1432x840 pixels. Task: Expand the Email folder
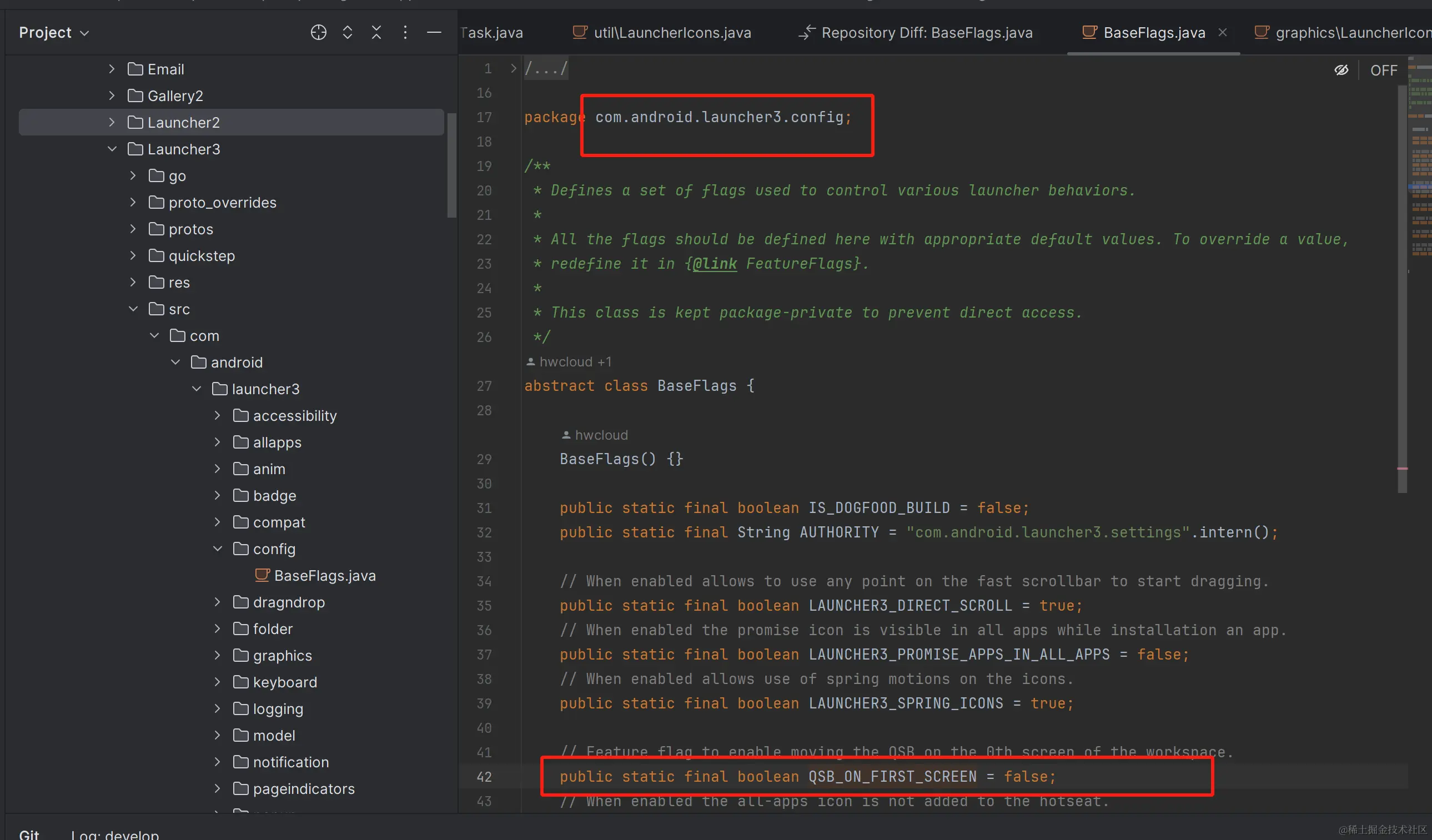coord(112,69)
